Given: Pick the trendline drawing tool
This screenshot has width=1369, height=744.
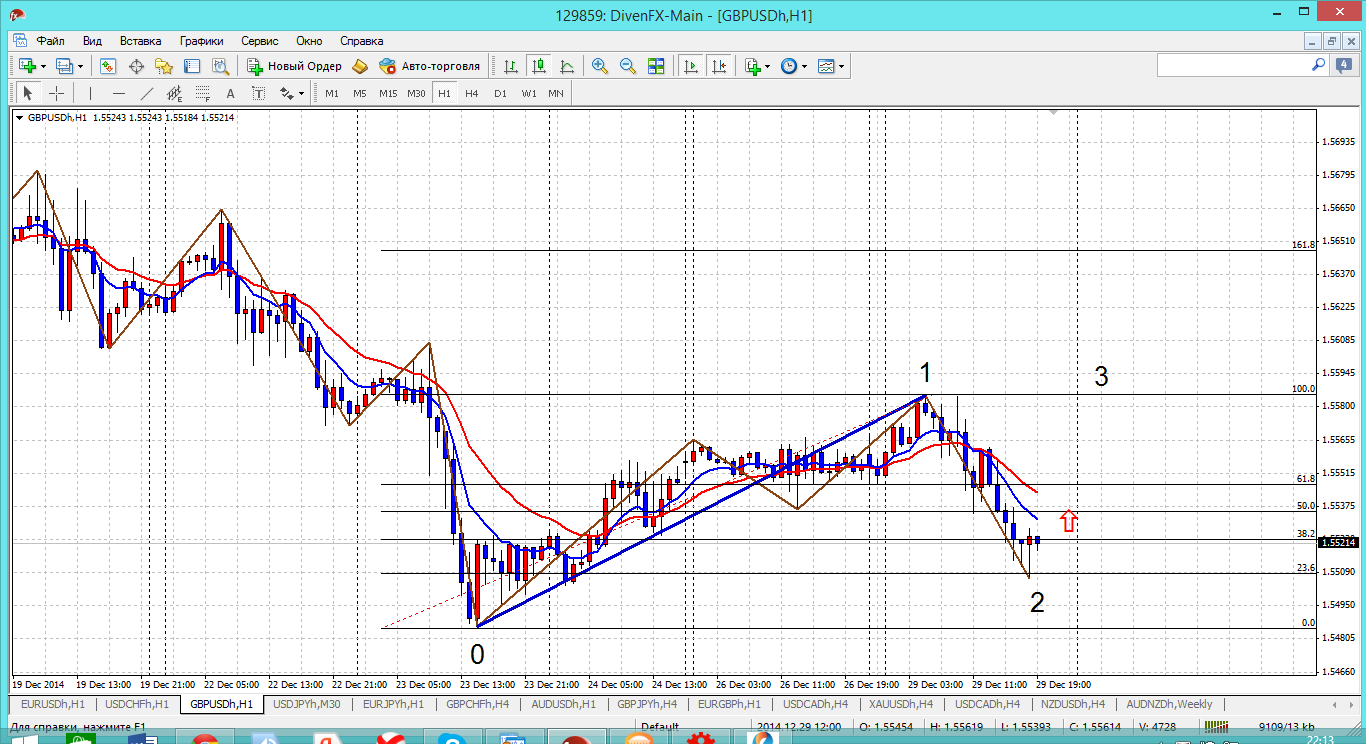Looking at the screenshot, I should click(x=147, y=93).
